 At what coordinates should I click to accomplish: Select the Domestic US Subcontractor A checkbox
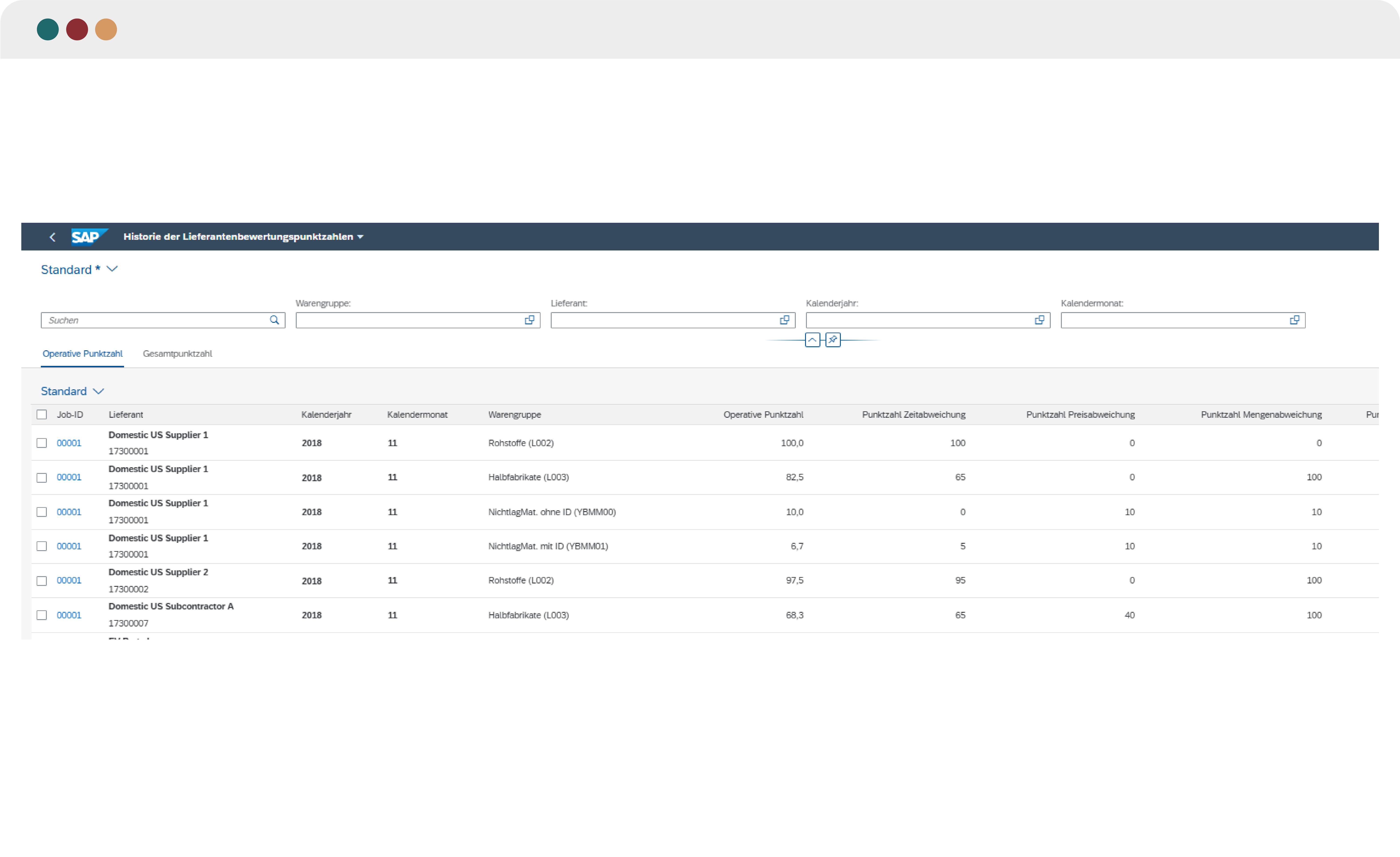pos(41,615)
